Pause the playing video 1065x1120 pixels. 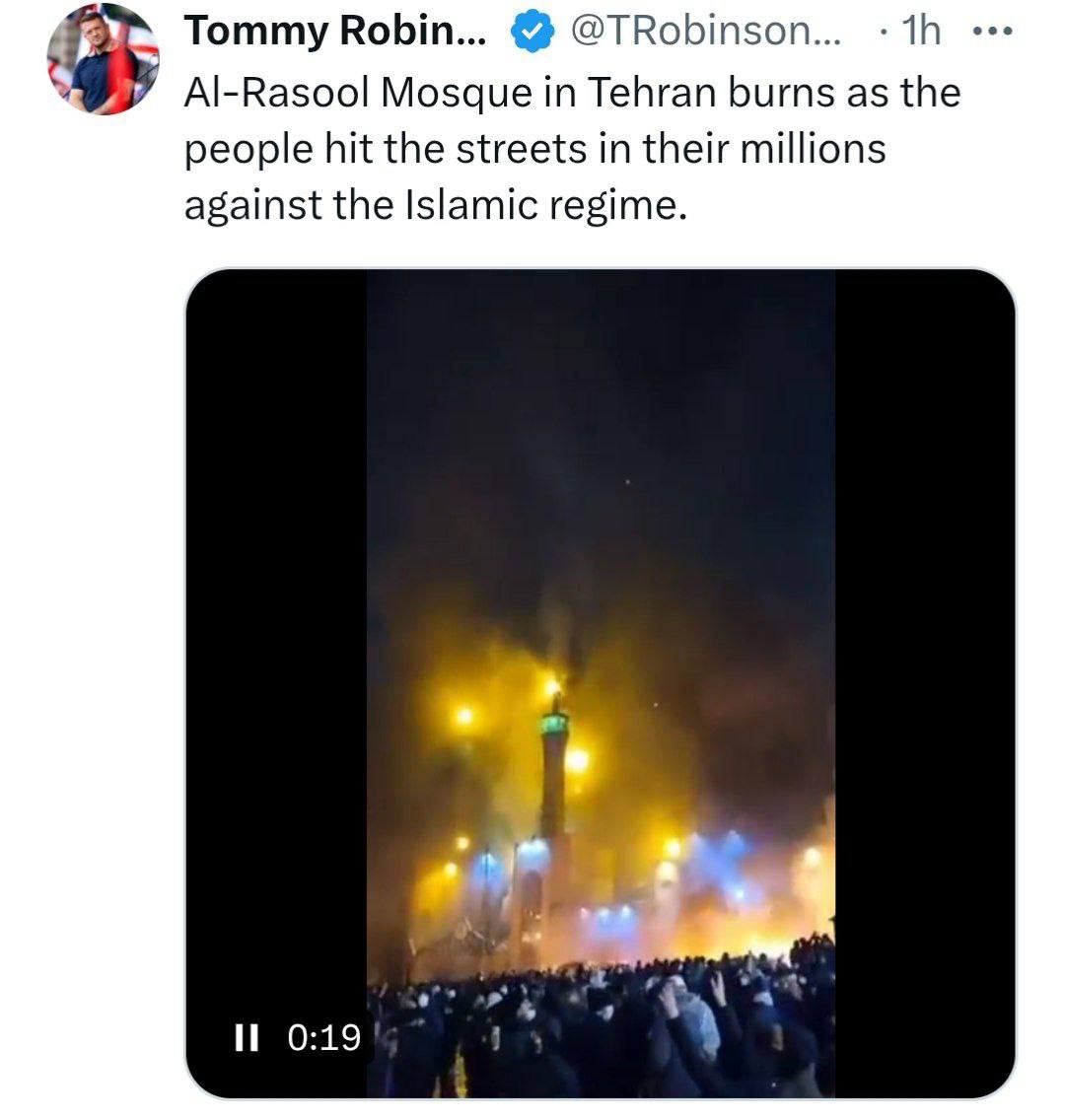[248, 1038]
